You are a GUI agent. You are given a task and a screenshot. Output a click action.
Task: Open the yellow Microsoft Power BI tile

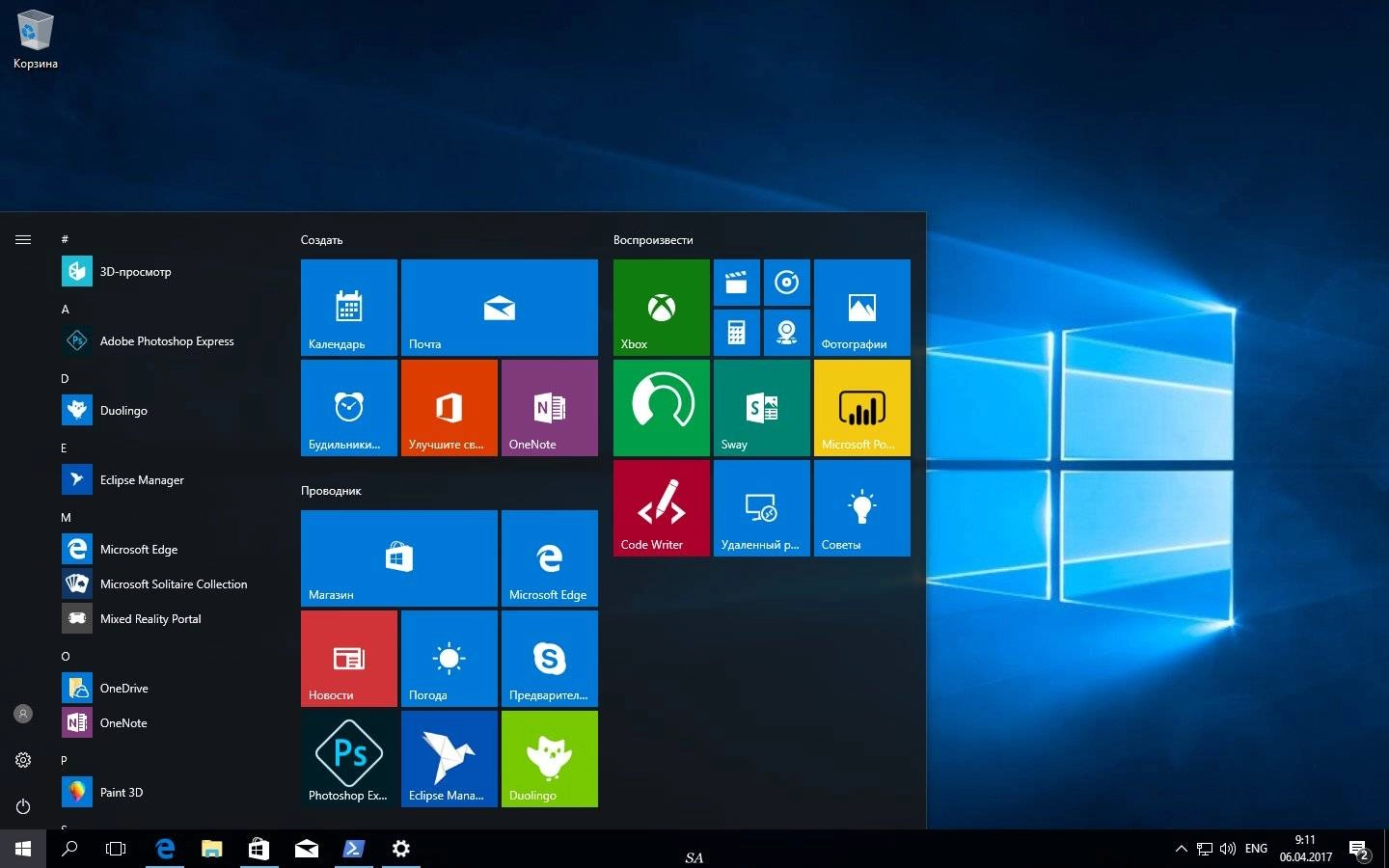coord(862,408)
